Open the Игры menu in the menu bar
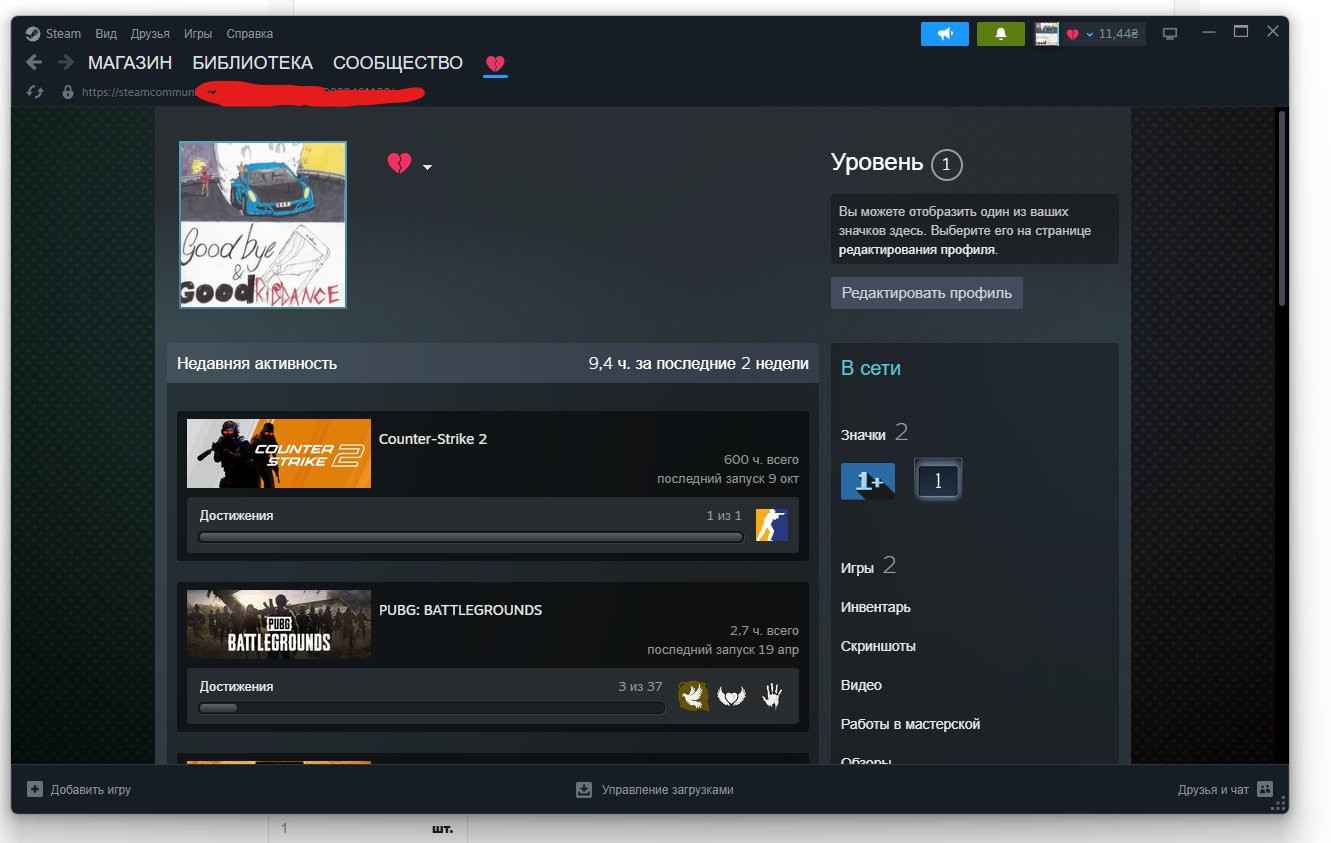This screenshot has height=843, width=1331. point(198,33)
